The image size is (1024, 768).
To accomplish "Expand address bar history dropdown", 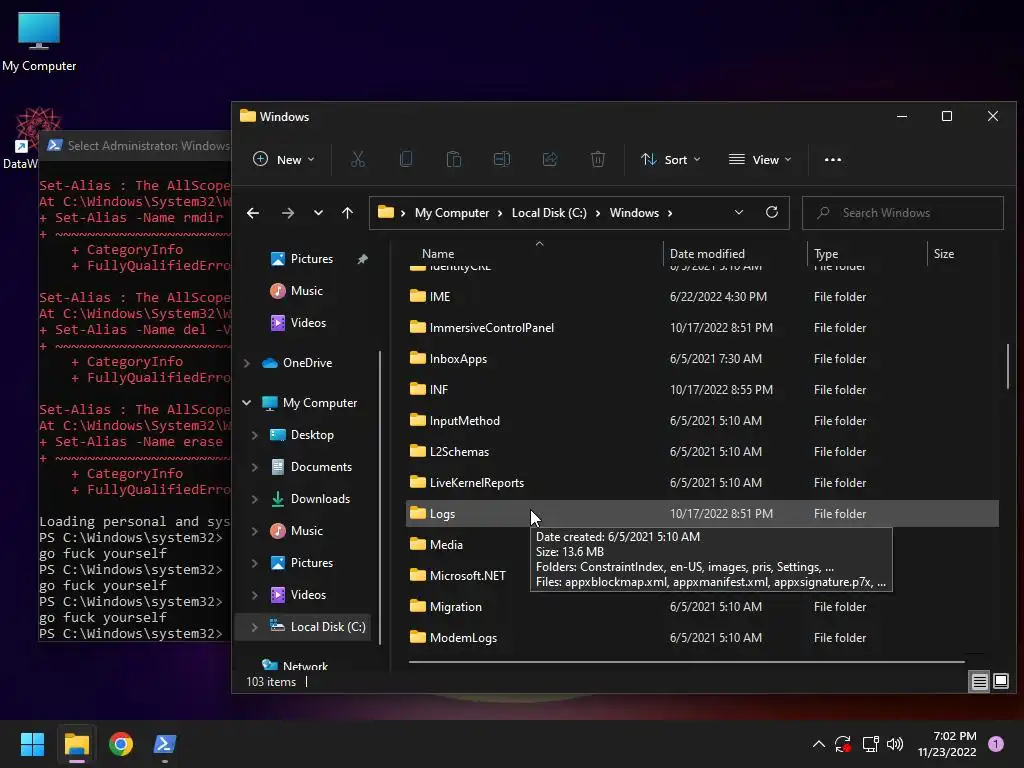I will 739,212.
